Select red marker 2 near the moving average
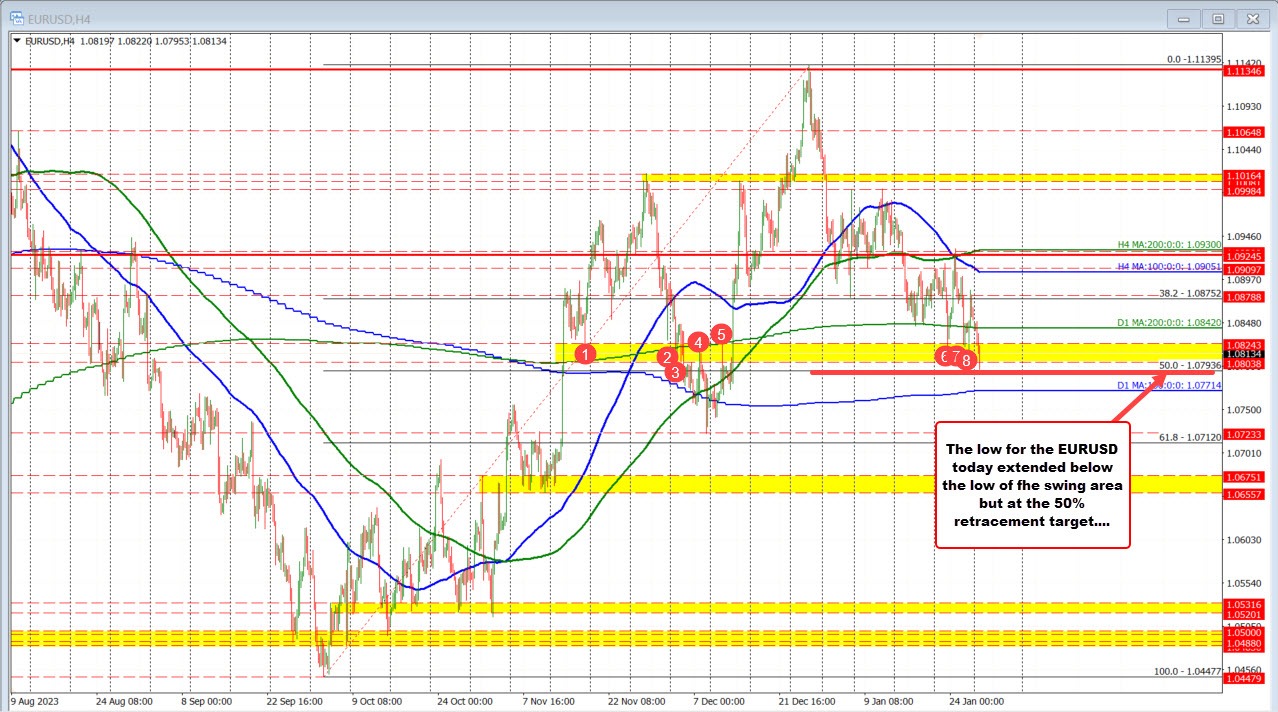 click(x=667, y=356)
